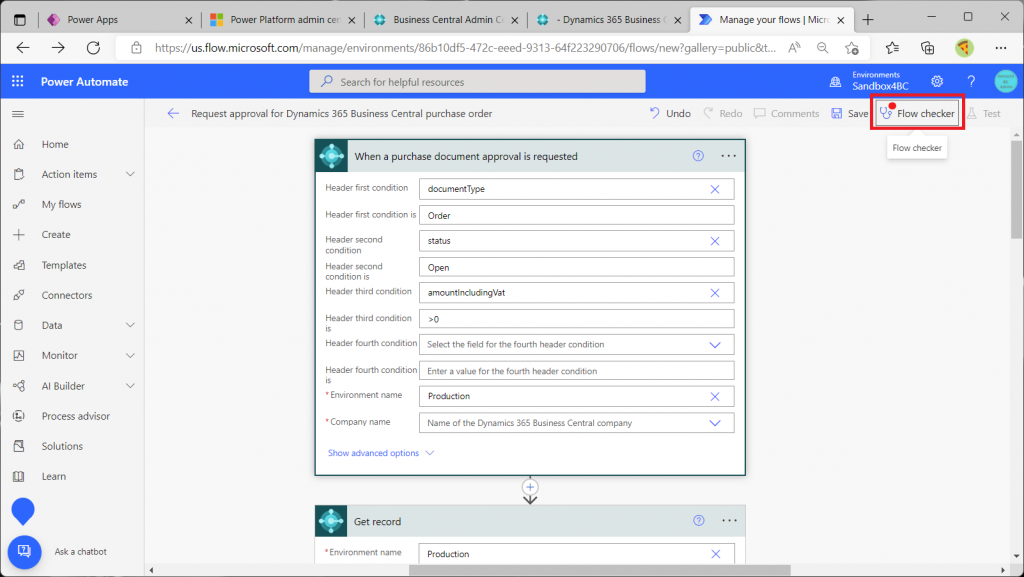Switch to Business Central Admin Center tab
This screenshot has width=1024, height=577.
[445, 20]
